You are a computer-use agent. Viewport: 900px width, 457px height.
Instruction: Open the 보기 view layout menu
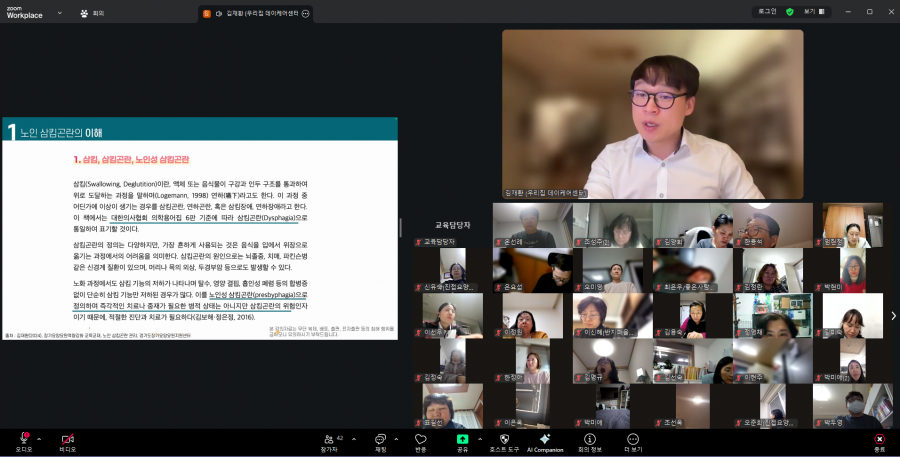click(810, 11)
